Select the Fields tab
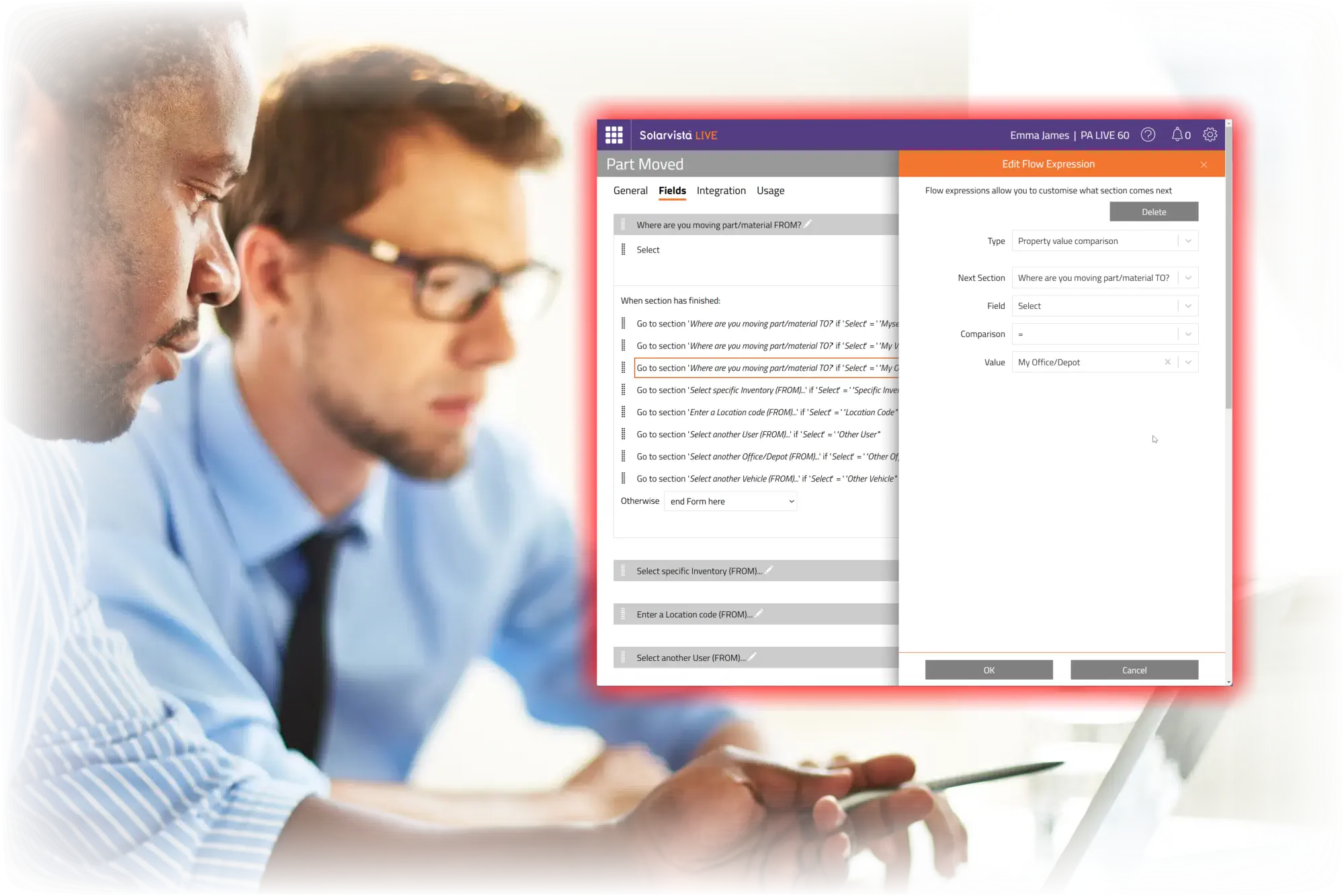The height and width of the screenshot is (896, 1344). [x=672, y=189]
